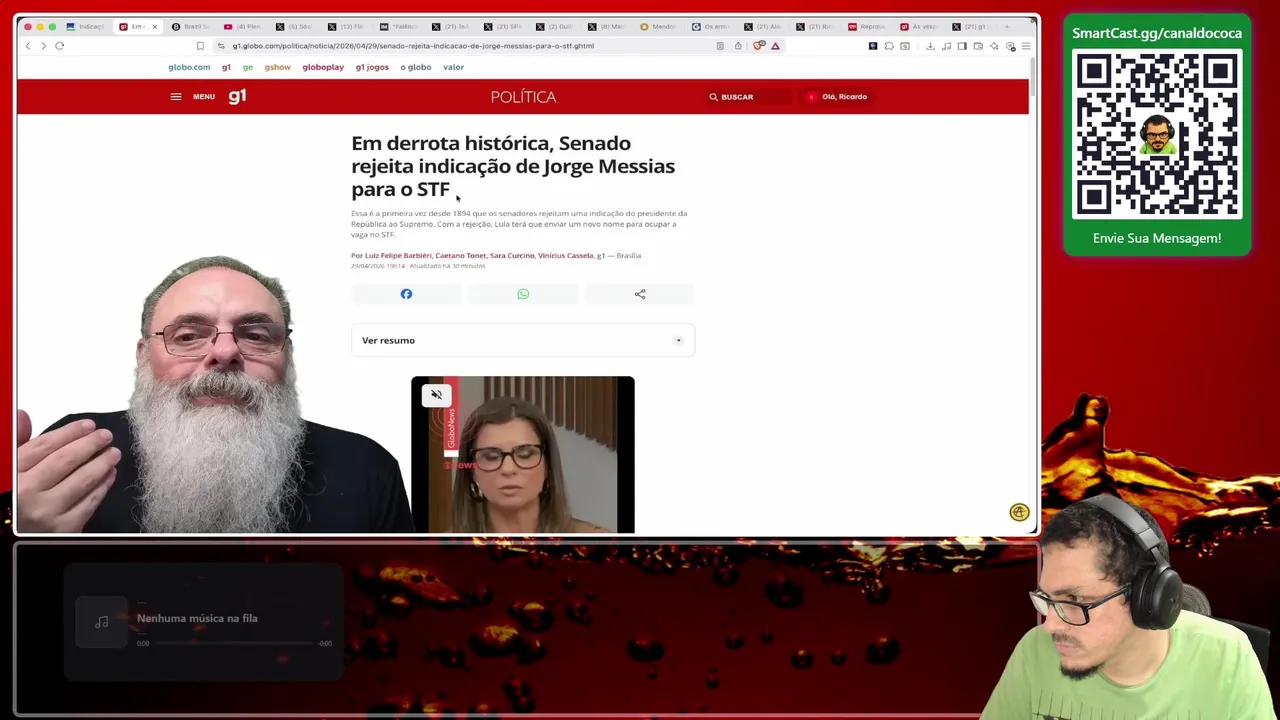This screenshot has width=1280, height=720.
Task: Open author Vinícius Cassela link
Action: tap(565, 256)
